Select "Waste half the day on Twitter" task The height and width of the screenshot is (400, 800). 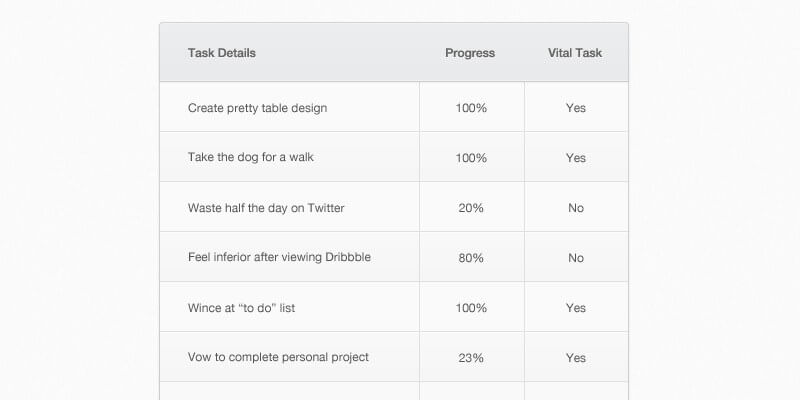(266, 208)
